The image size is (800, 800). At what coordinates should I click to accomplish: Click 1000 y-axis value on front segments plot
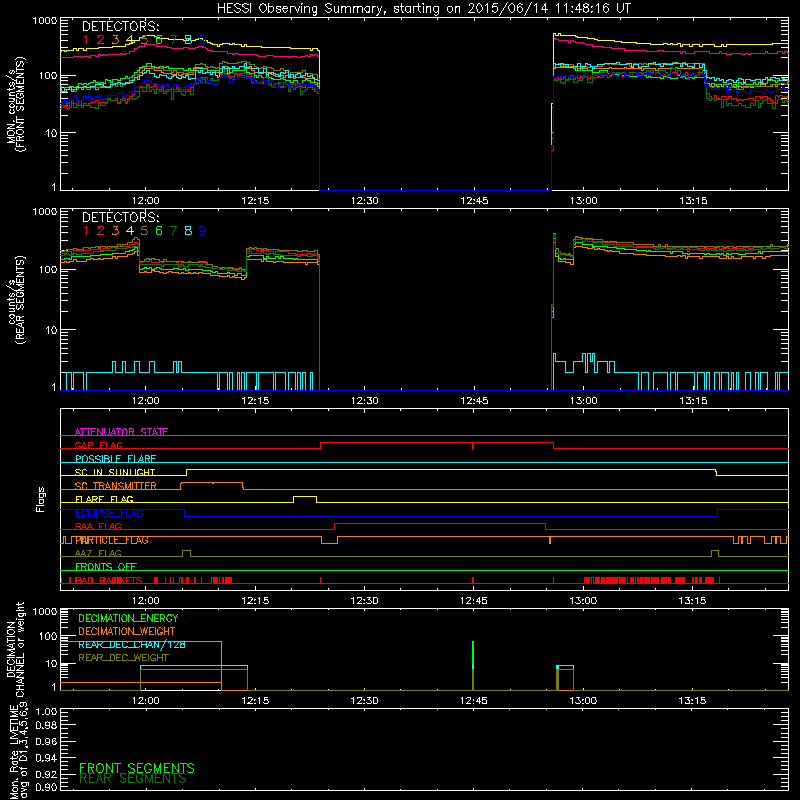coord(44,21)
